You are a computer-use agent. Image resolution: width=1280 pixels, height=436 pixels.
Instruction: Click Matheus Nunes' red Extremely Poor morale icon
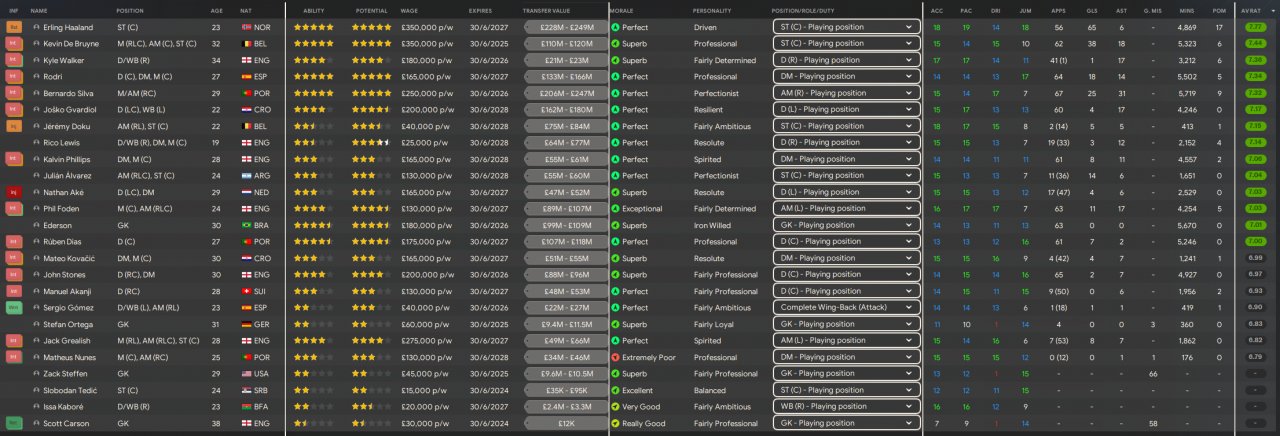615,357
